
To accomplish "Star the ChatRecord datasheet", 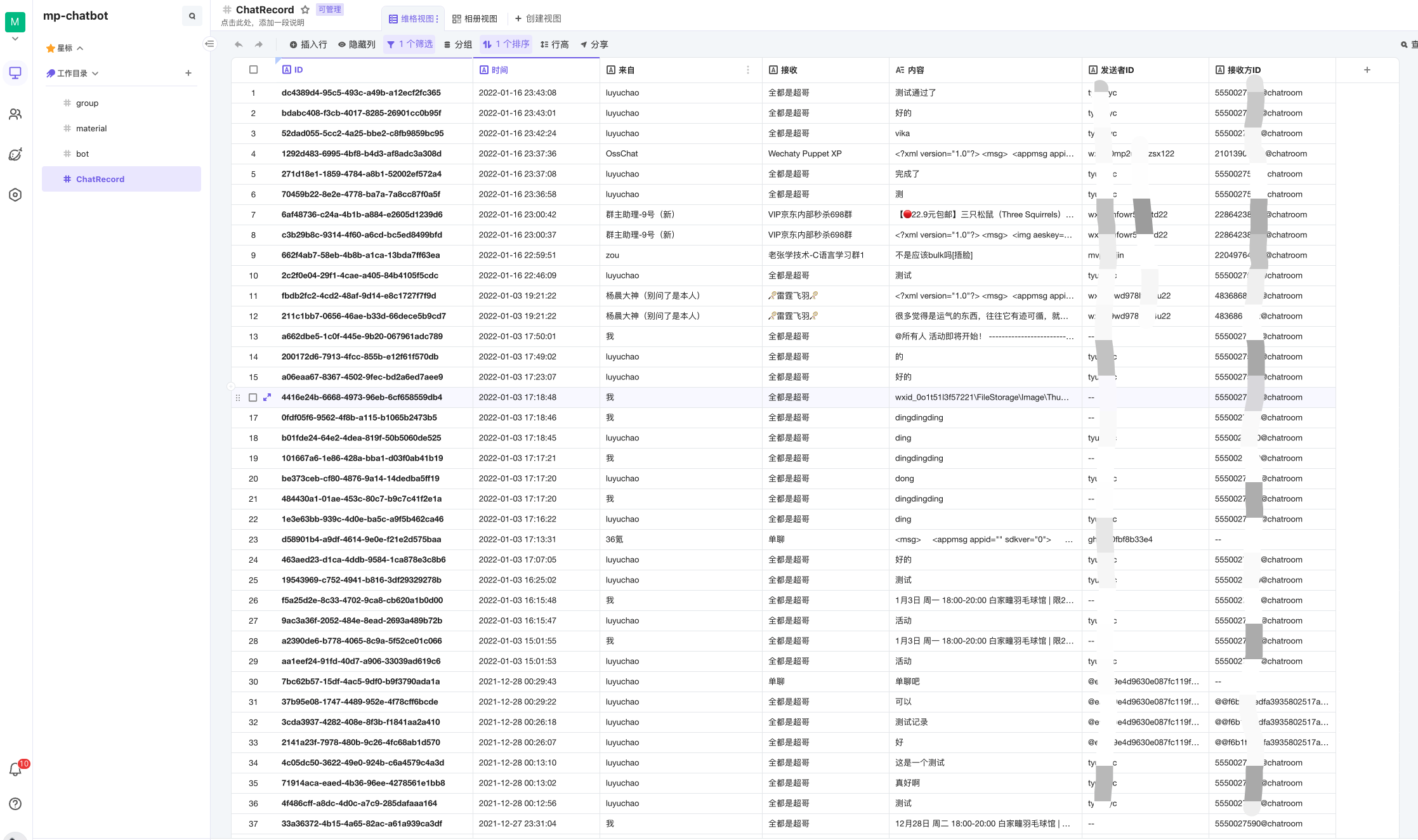I will (305, 10).
